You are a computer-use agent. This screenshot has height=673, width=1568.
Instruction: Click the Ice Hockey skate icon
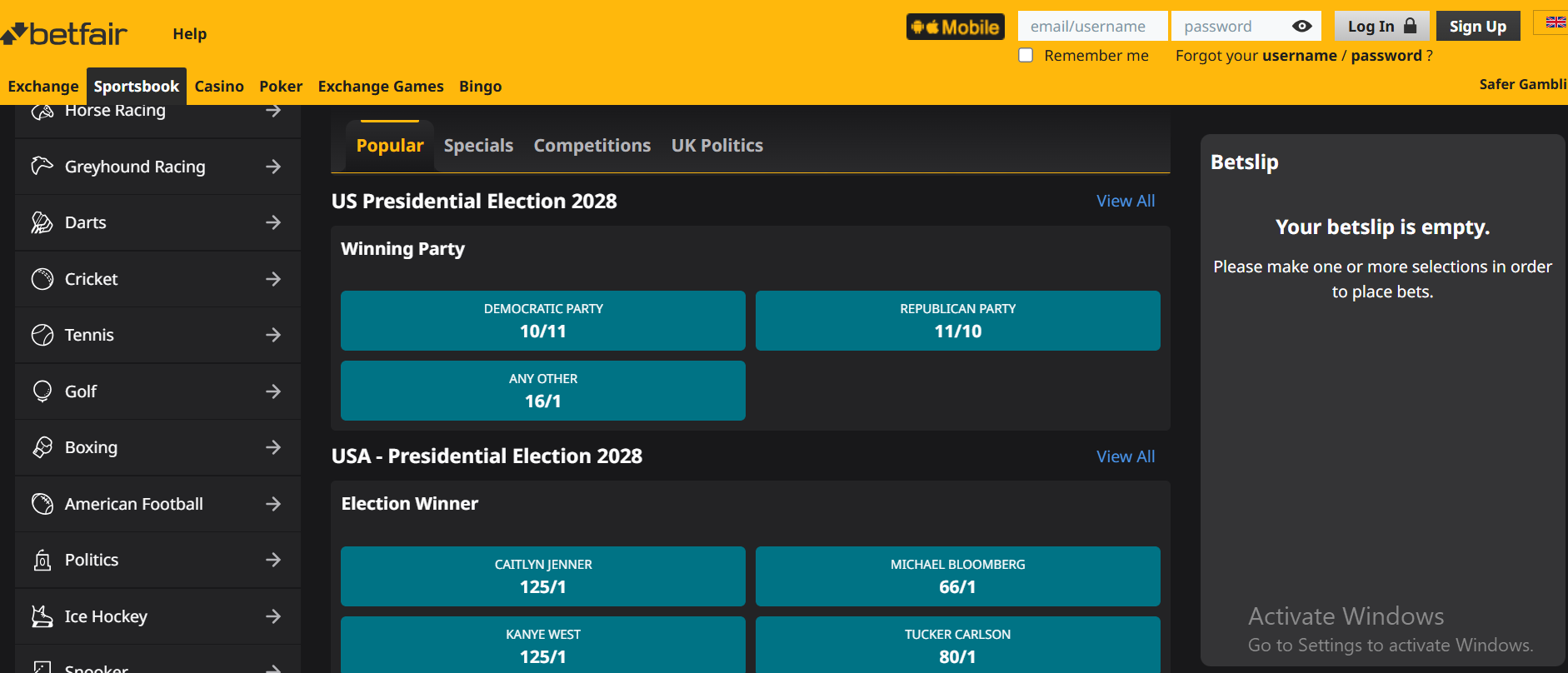click(x=42, y=616)
